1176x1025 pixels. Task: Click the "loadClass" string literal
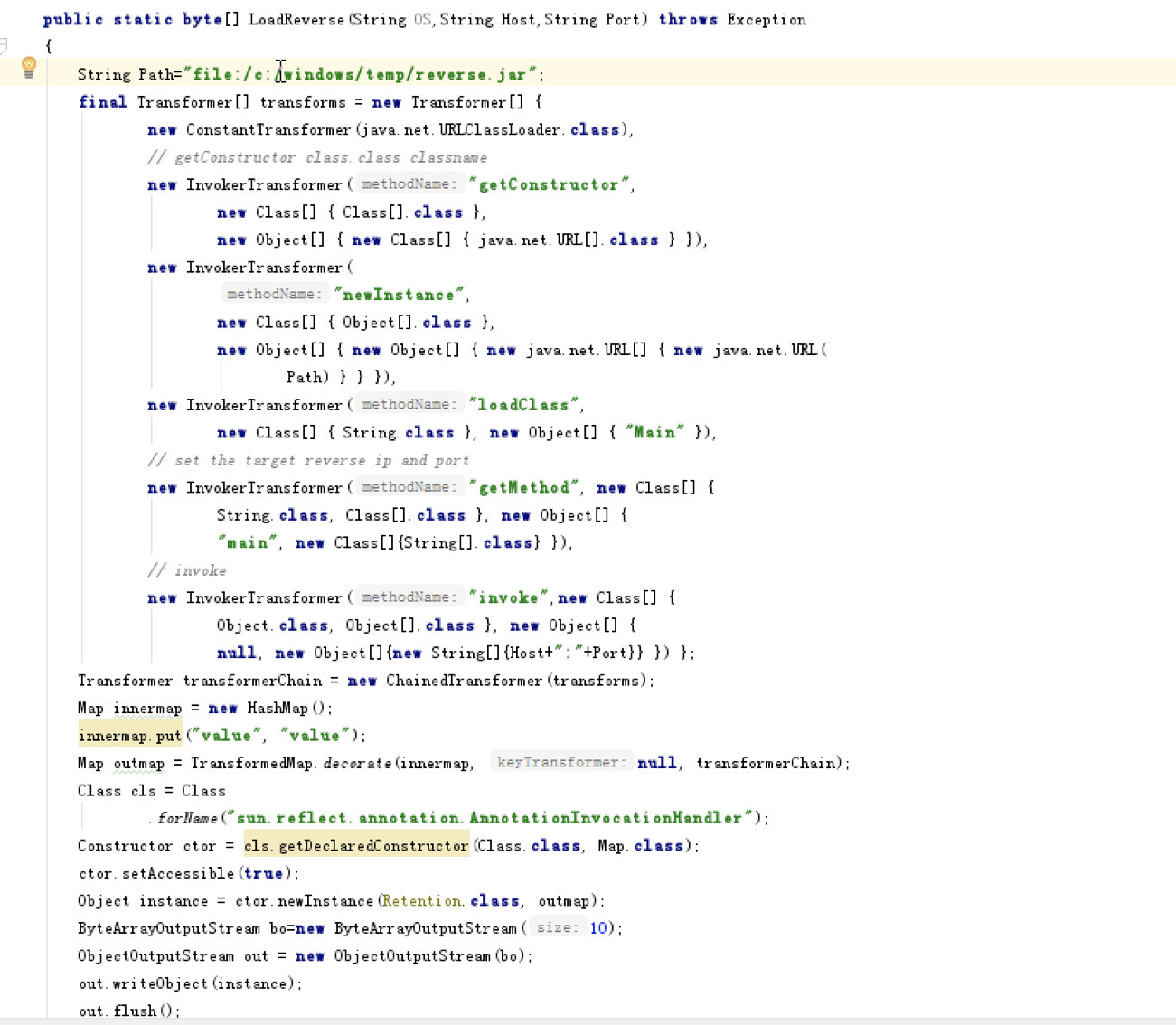click(524, 405)
